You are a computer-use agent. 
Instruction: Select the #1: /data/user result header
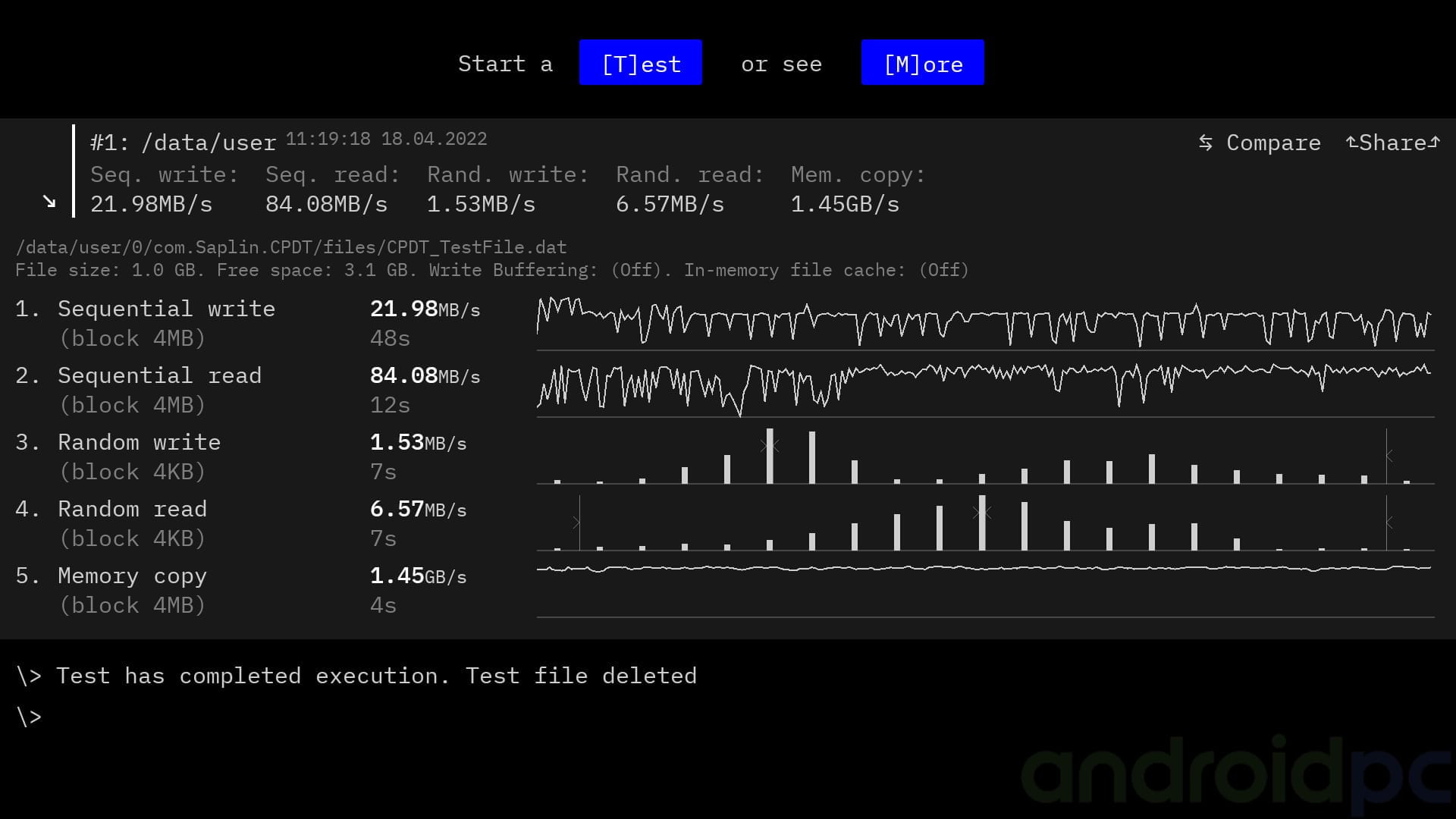[x=183, y=143]
